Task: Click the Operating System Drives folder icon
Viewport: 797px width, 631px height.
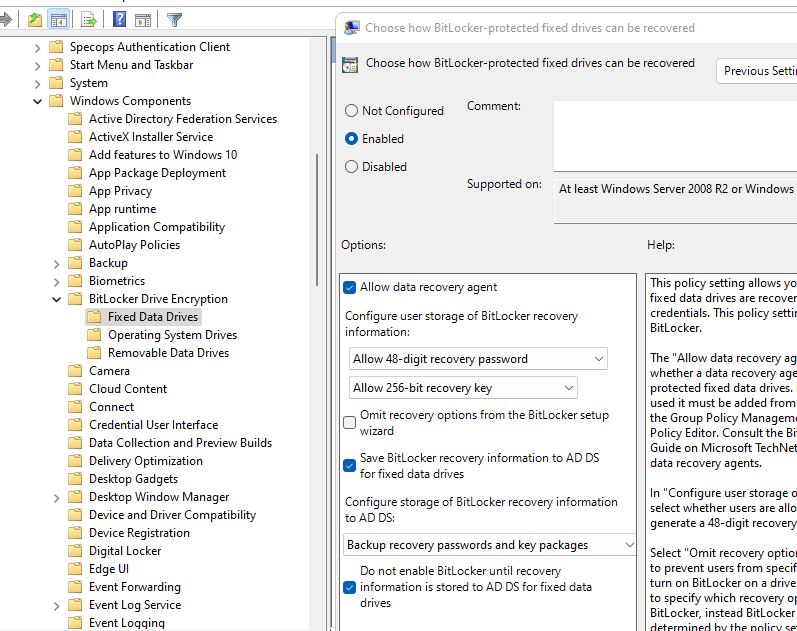Action: pos(94,335)
